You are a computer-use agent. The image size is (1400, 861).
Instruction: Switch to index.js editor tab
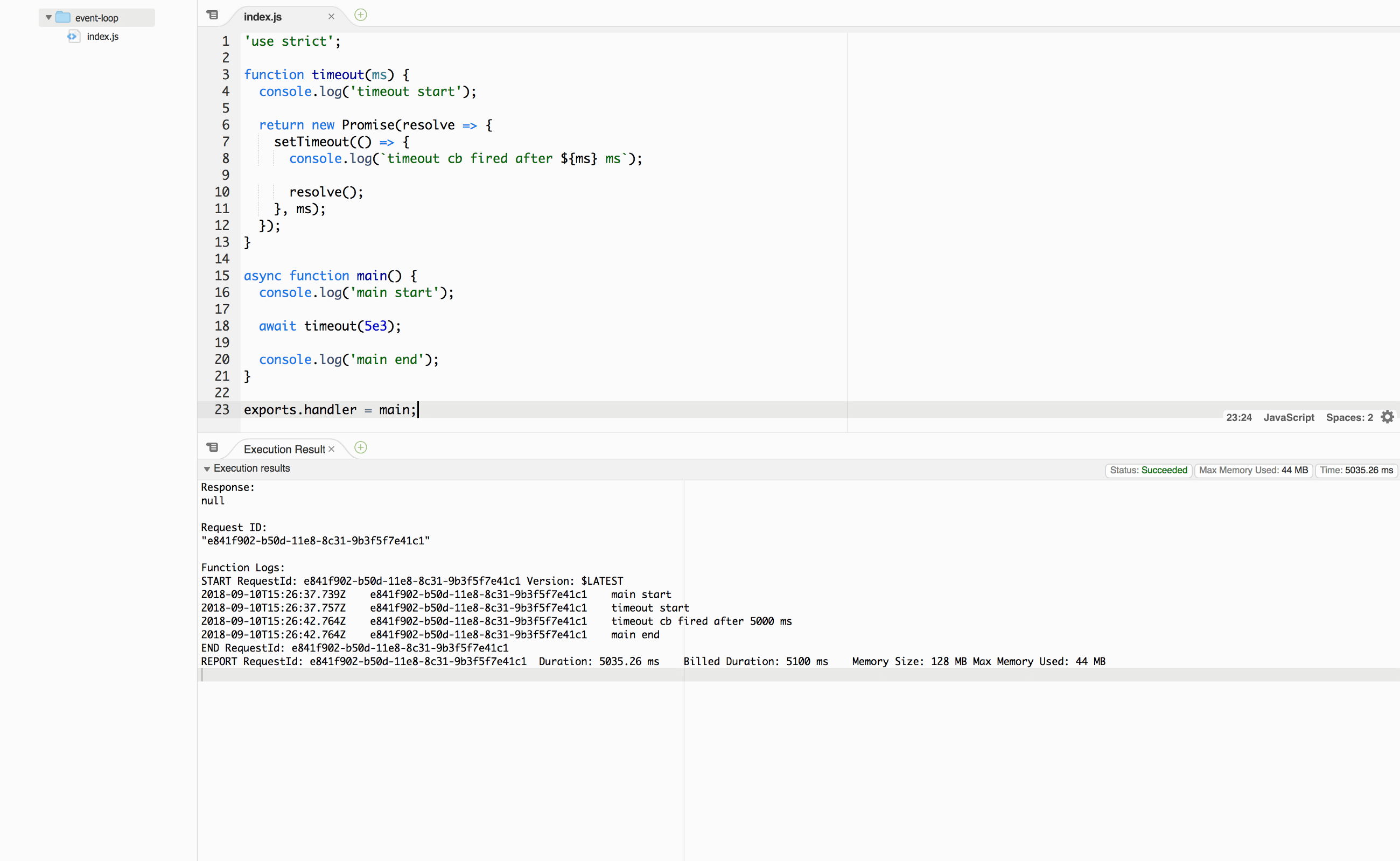tap(262, 17)
